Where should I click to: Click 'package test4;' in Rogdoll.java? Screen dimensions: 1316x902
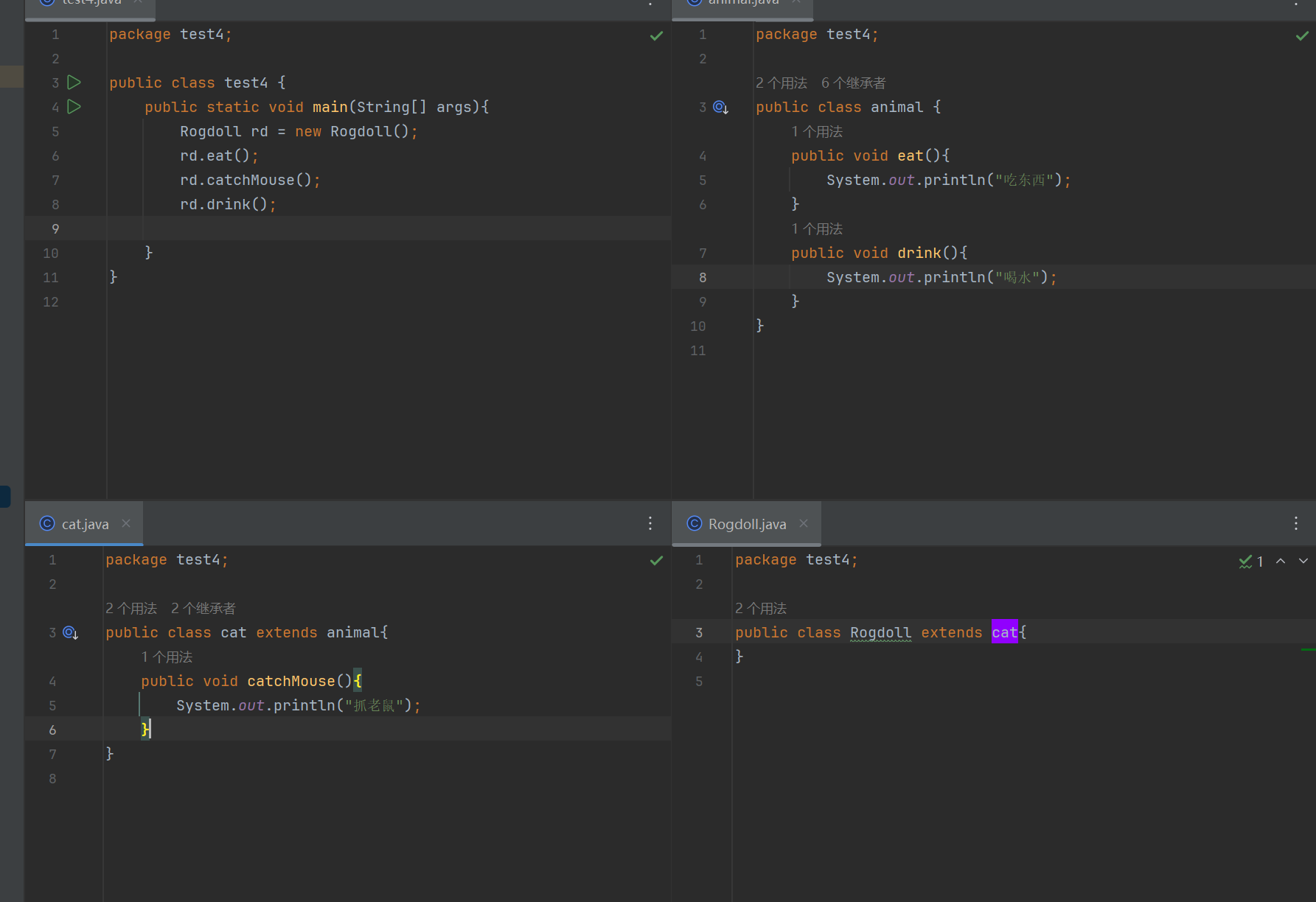(x=796, y=559)
